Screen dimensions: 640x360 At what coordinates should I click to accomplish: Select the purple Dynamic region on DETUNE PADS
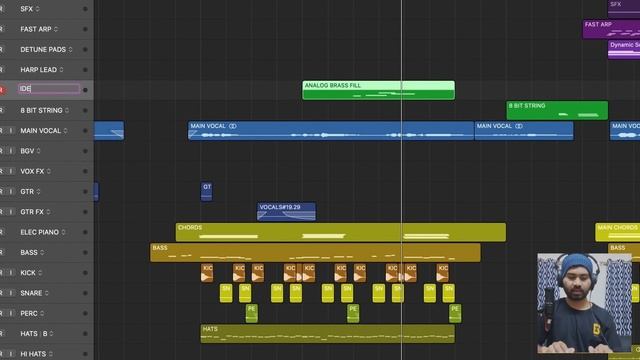coord(624,49)
